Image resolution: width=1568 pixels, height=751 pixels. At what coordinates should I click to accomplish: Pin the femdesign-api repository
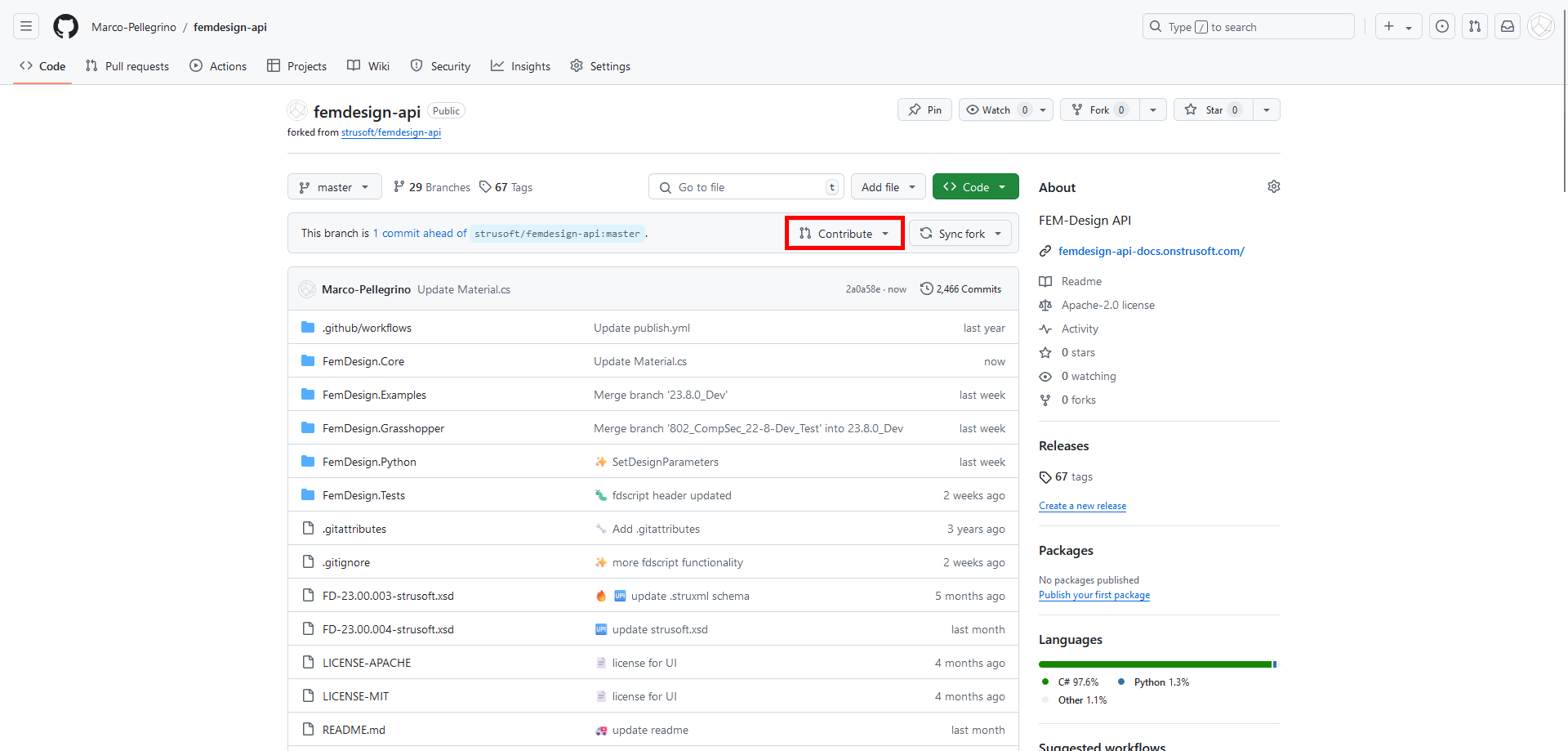tap(924, 110)
